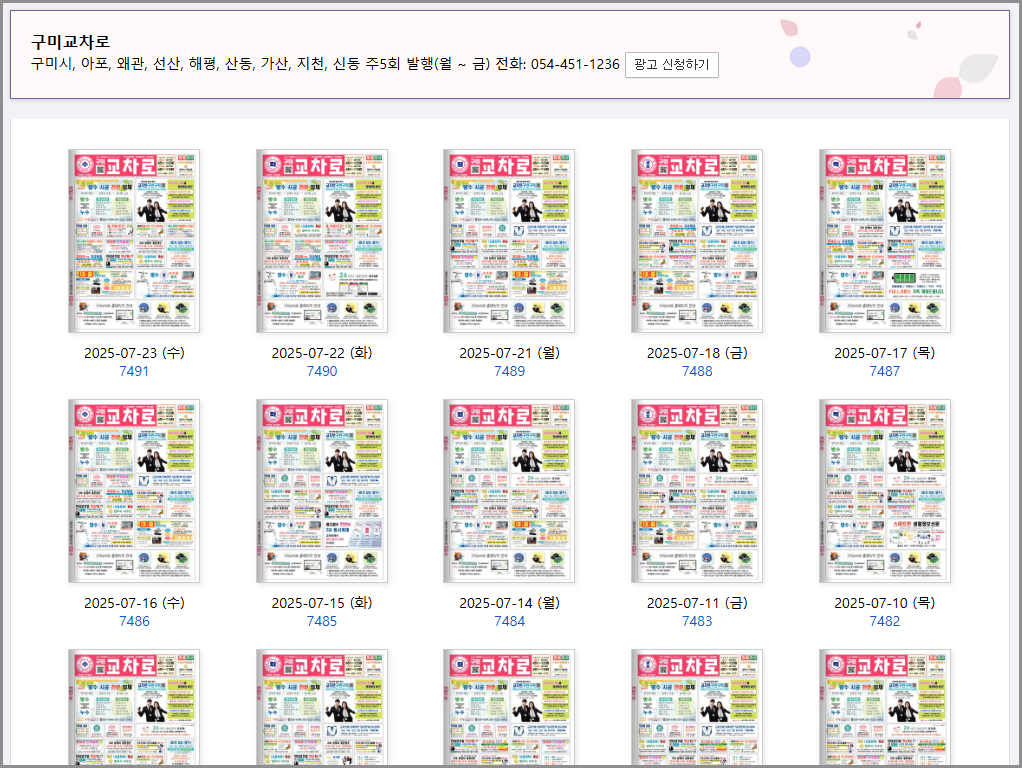Open the 2025-07-17 (목) newspaper cover thumbnail
This screenshot has height=768, width=1022.
coord(885,241)
